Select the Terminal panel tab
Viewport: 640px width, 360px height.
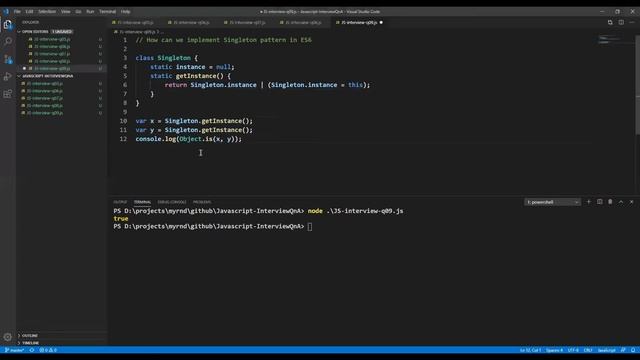pos(142,202)
